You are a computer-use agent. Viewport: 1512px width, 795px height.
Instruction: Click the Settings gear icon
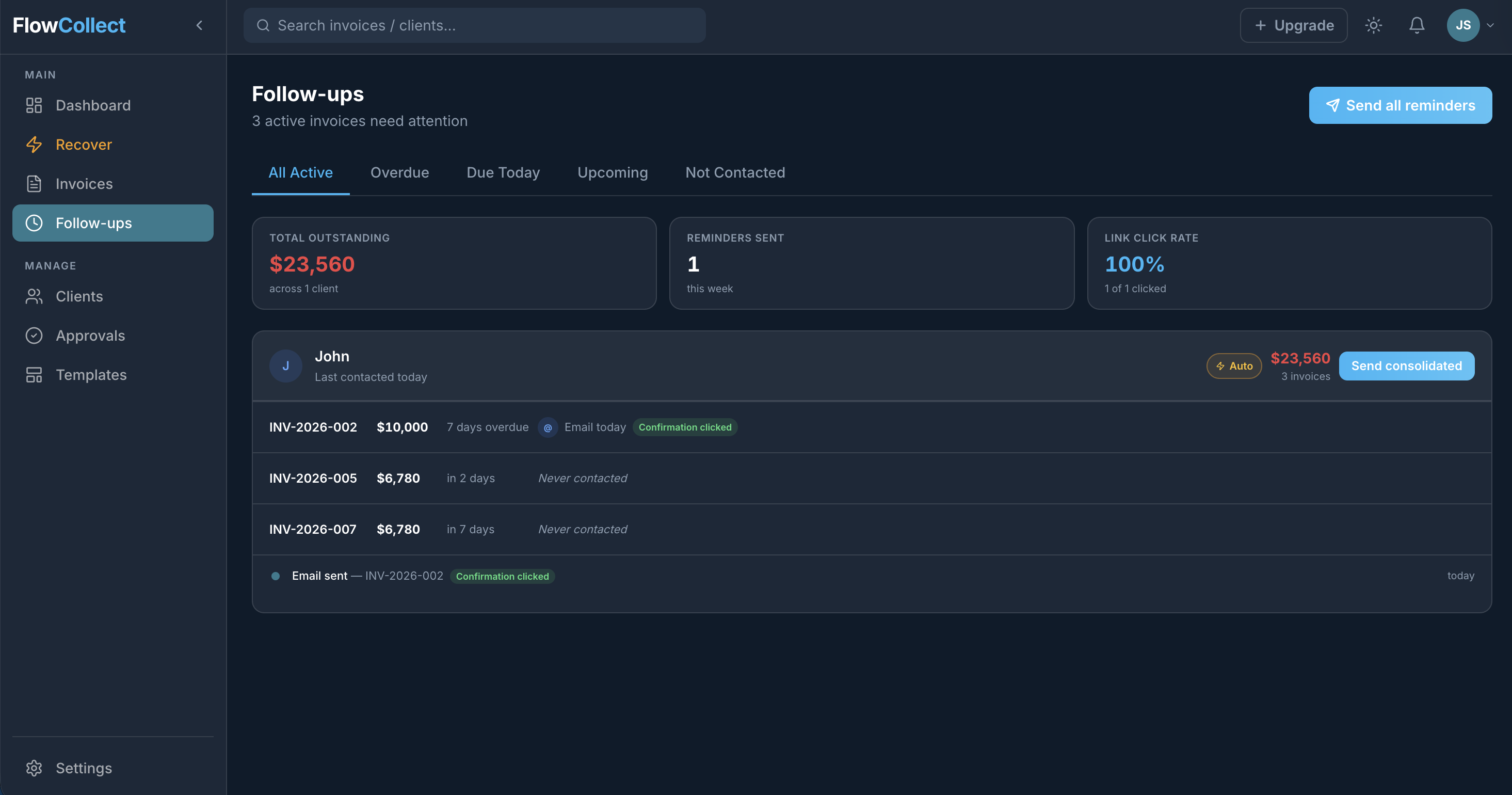[34, 768]
